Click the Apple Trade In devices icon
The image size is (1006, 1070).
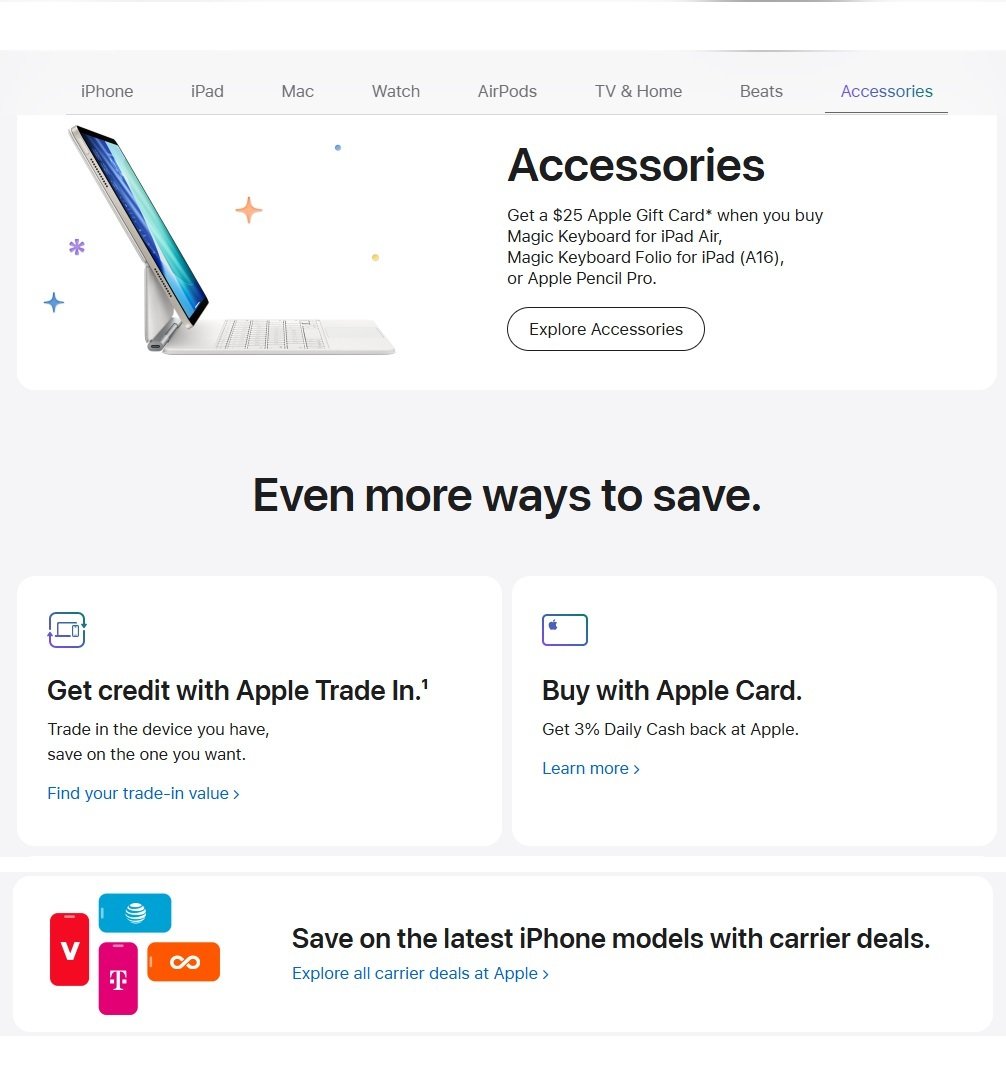click(x=67, y=630)
